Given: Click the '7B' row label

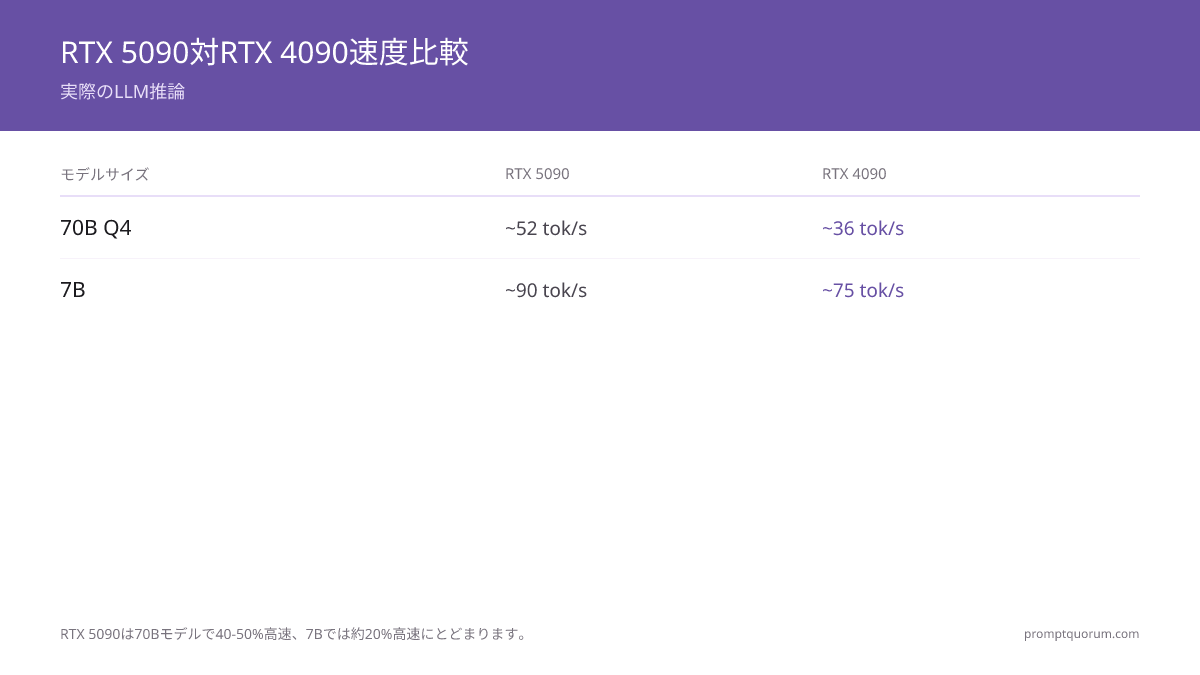Looking at the screenshot, I should (73, 290).
